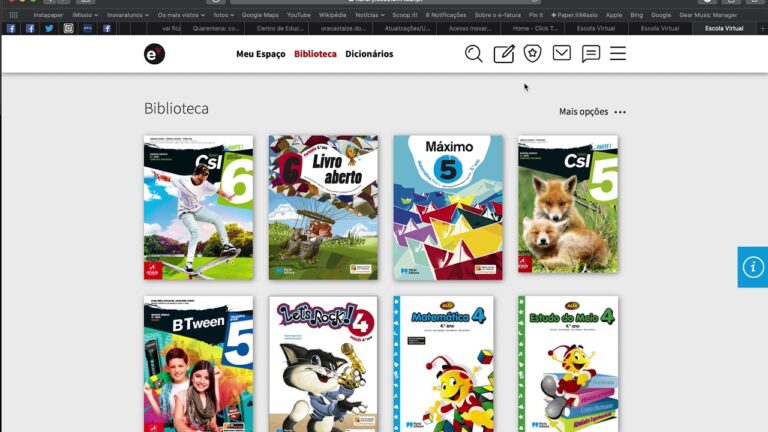The width and height of the screenshot is (768, 432).
Task: Open the BTween 5 book cover
Action: (x=198, y=364)
